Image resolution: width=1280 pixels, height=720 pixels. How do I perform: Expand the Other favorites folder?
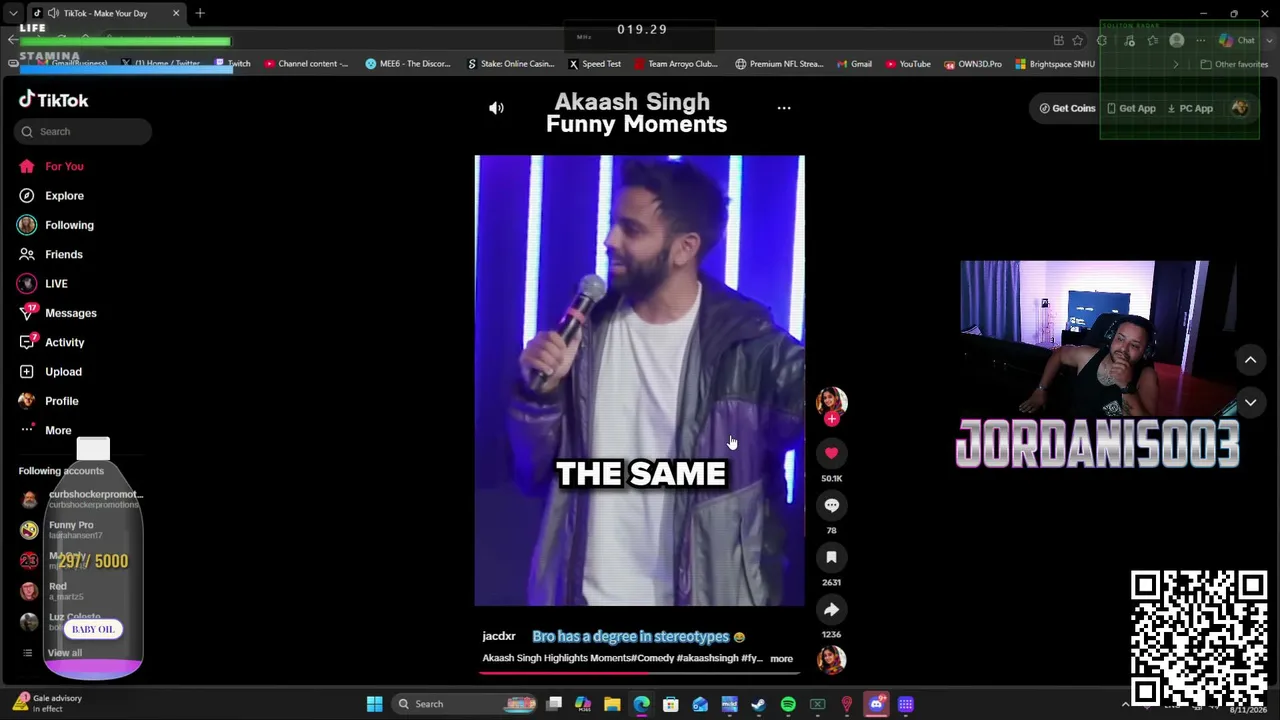click(1234, 64)
